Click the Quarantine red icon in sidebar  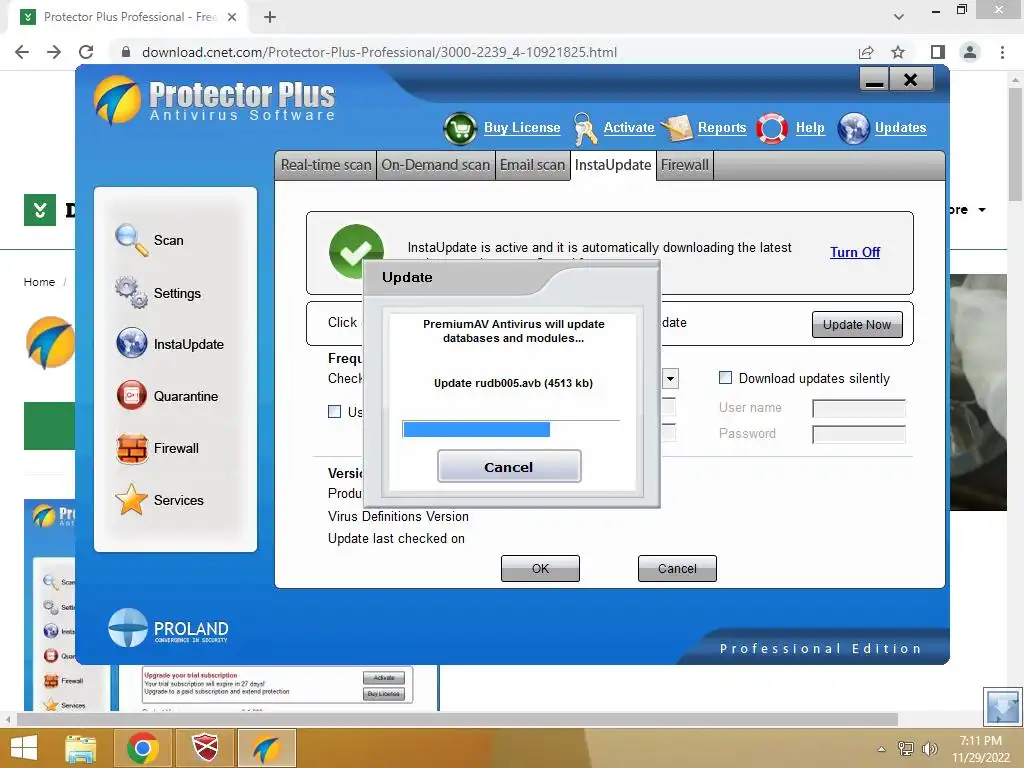pos(131,396)
